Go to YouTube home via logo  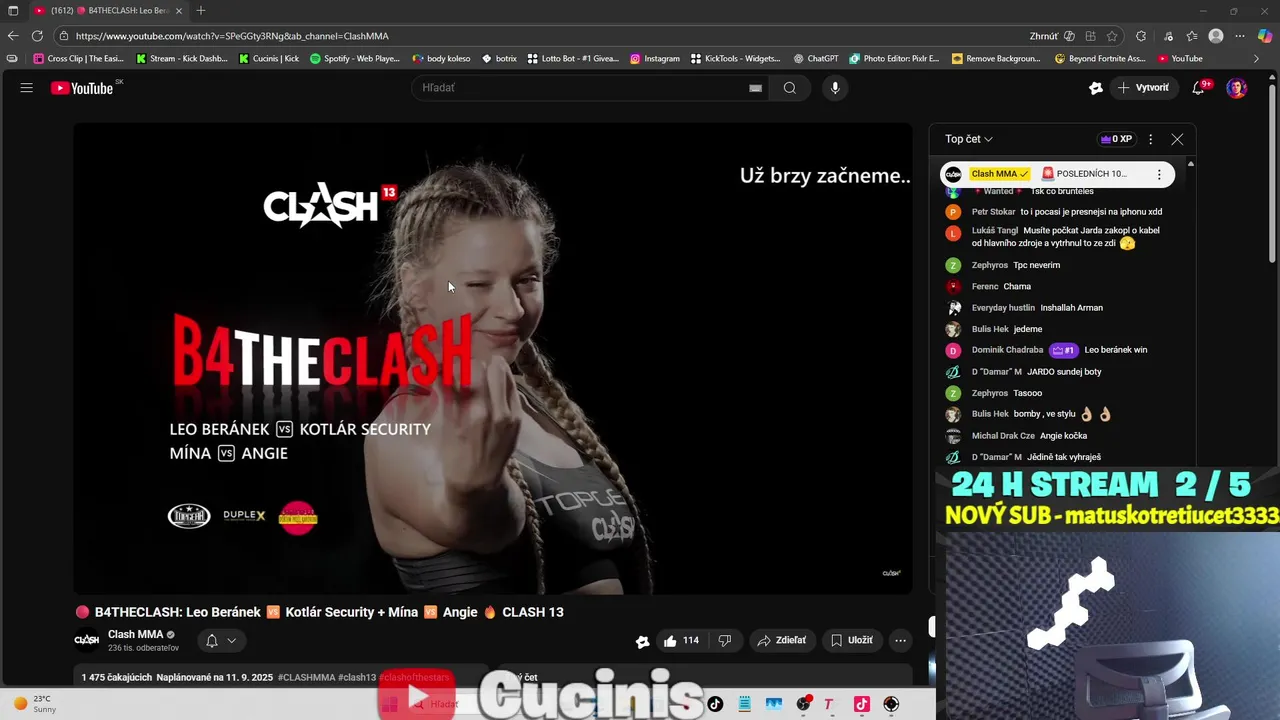83,88
